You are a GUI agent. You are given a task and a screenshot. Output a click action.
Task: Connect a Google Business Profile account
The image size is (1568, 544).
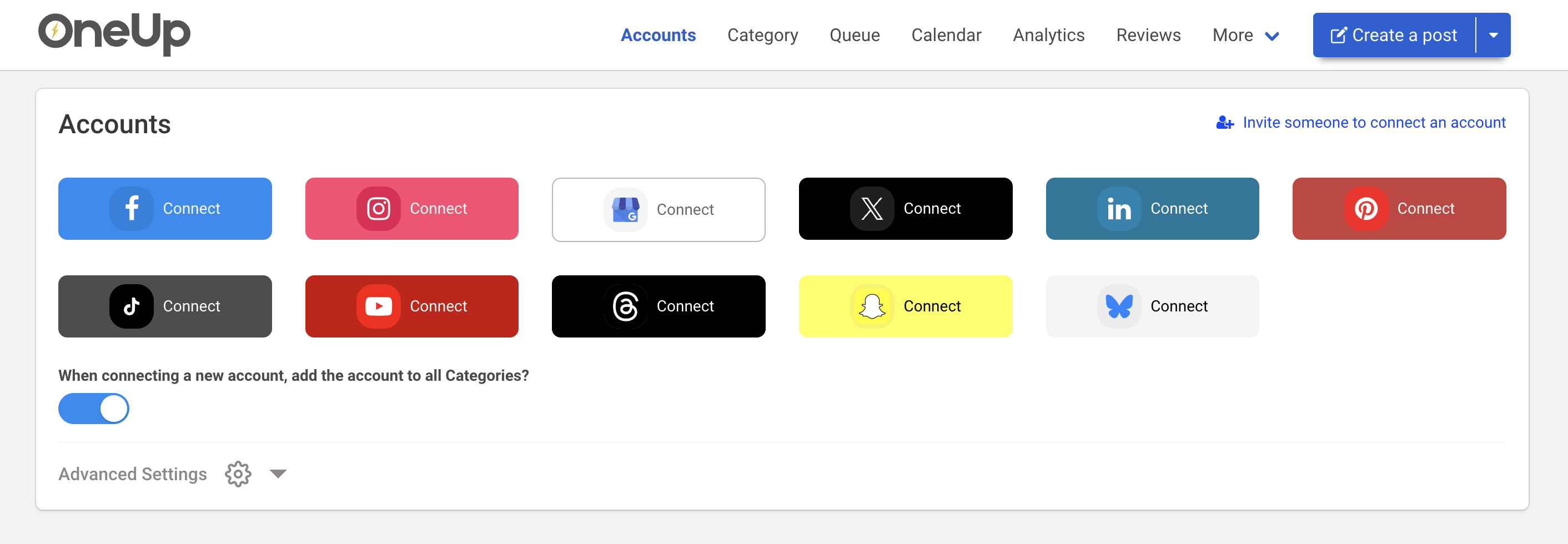coord(659,209)
